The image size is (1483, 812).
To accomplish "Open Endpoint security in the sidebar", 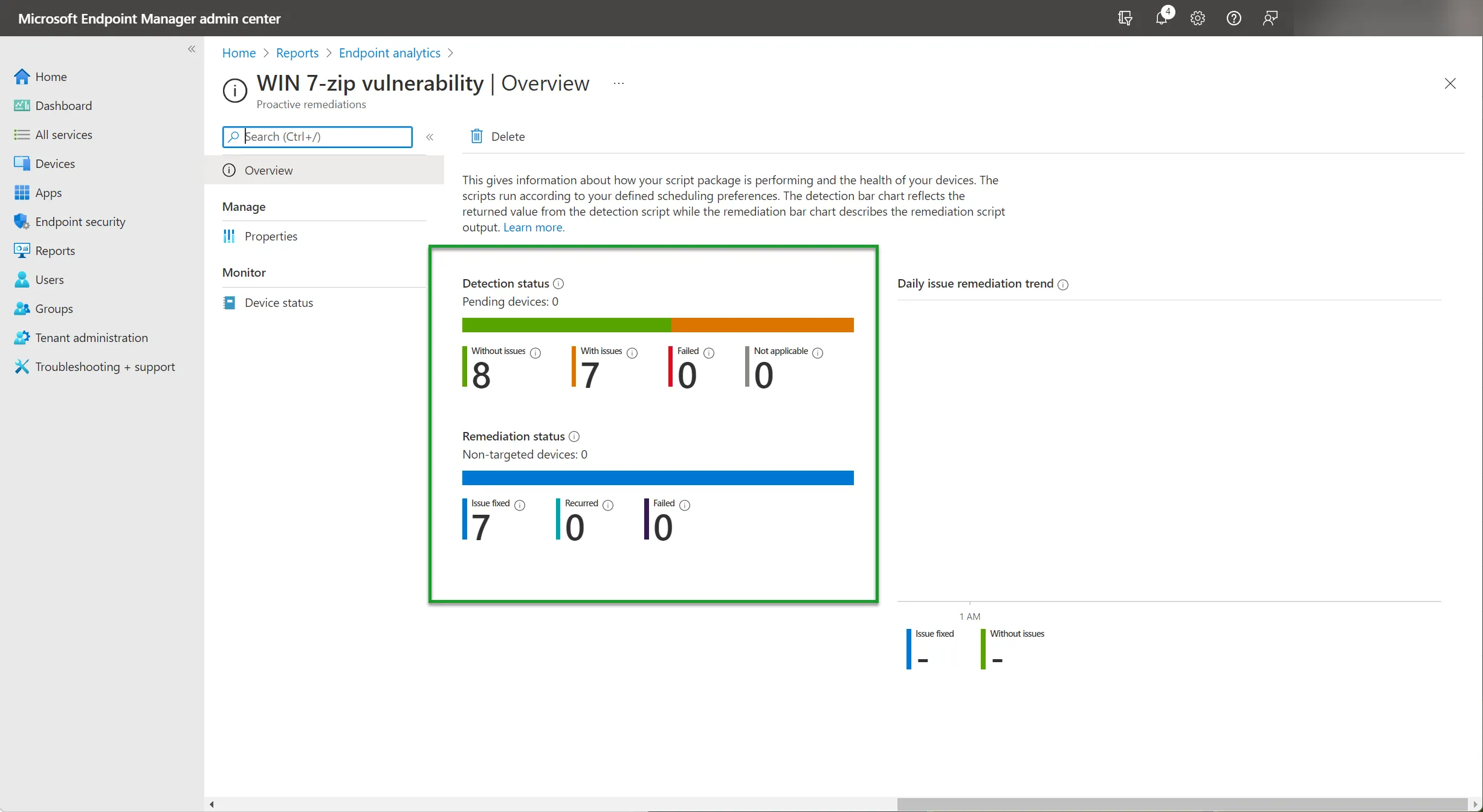I will (69, 222).
